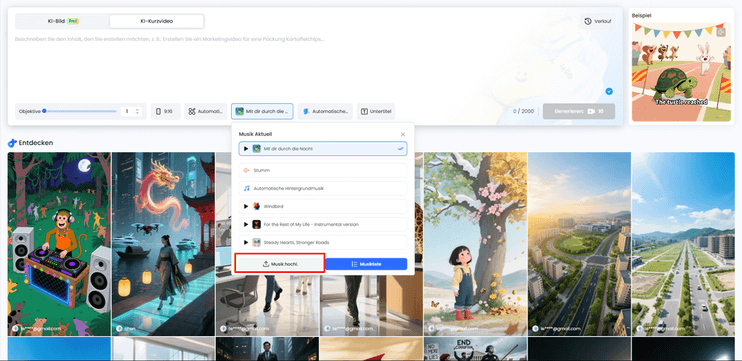Open the 9:16 aspect ratio selector
Screen dimensions: 742x361
coord(166,112)
